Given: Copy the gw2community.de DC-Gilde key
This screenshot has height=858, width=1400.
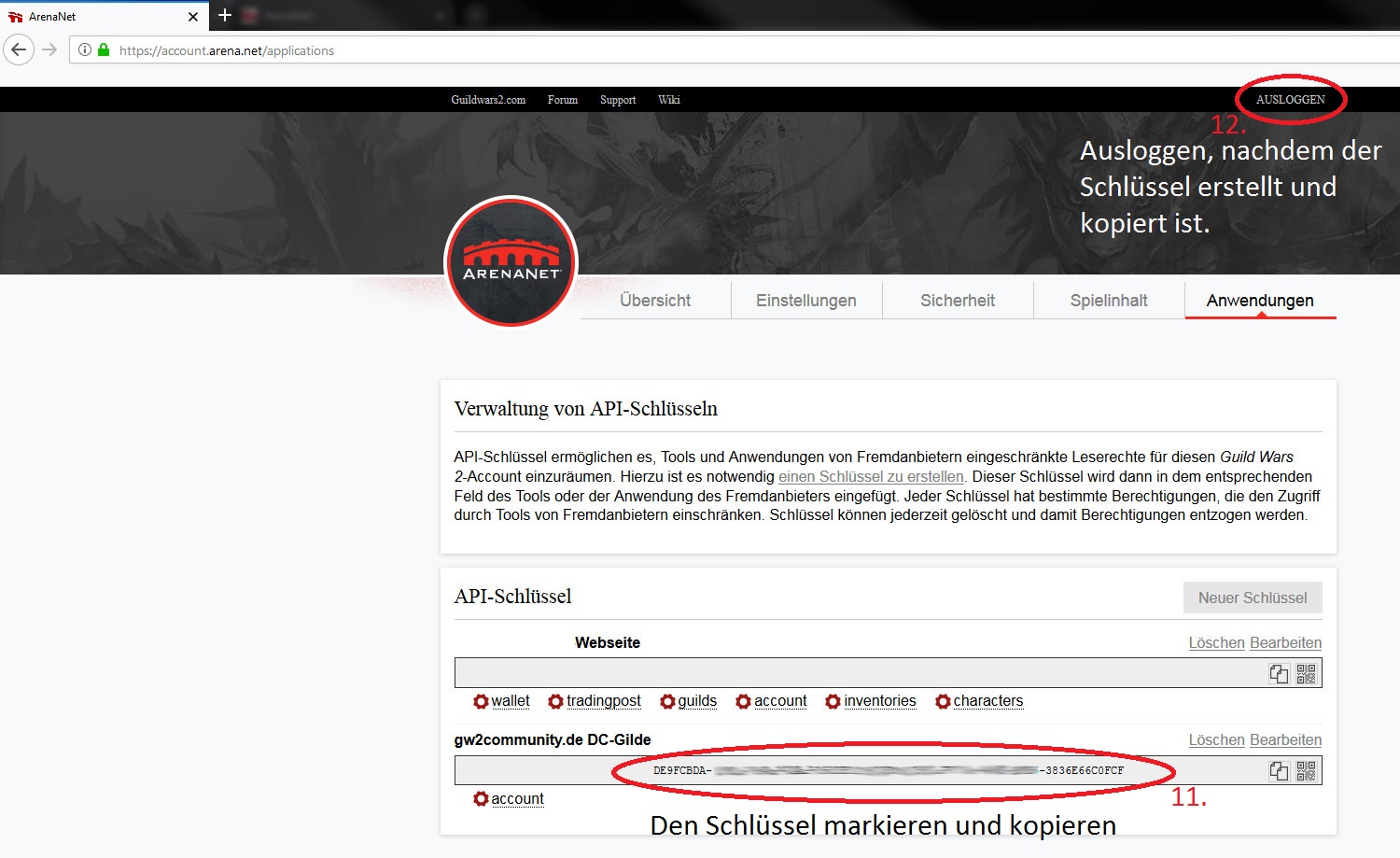Looking at the screenshot, I should click(x=1279, y=771).
